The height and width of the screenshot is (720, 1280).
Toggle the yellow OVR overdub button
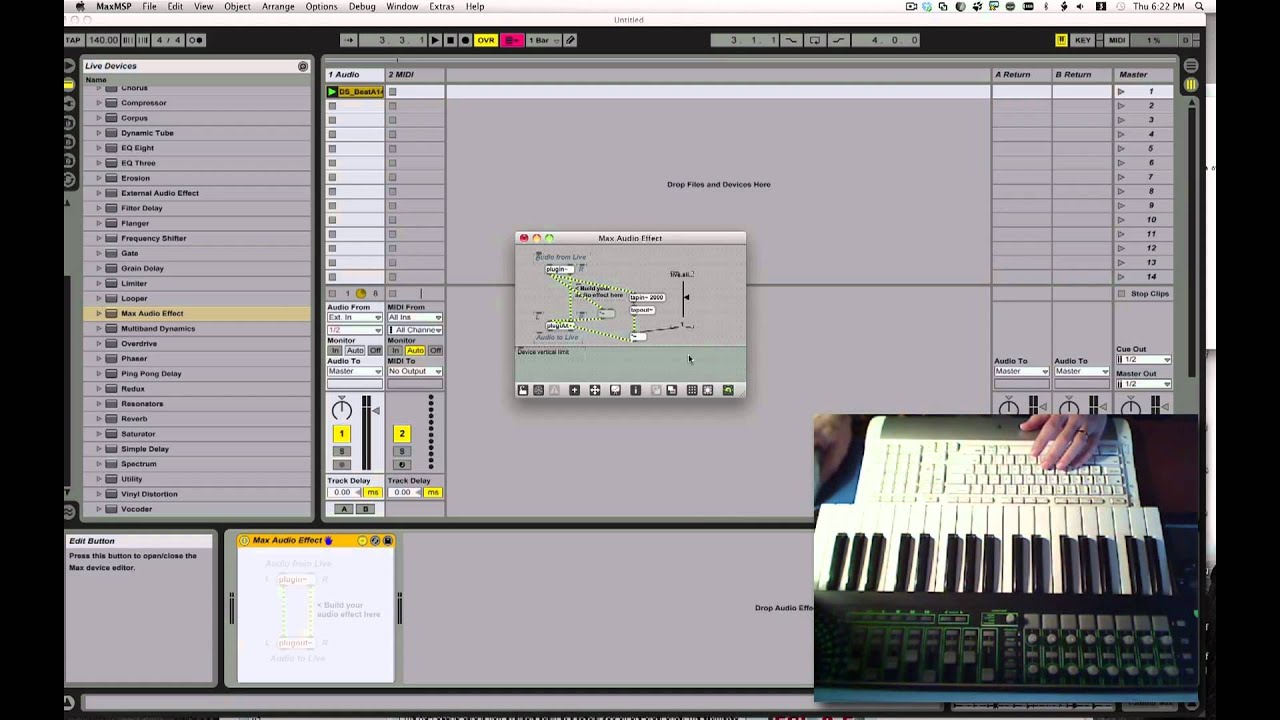[486, 40]
